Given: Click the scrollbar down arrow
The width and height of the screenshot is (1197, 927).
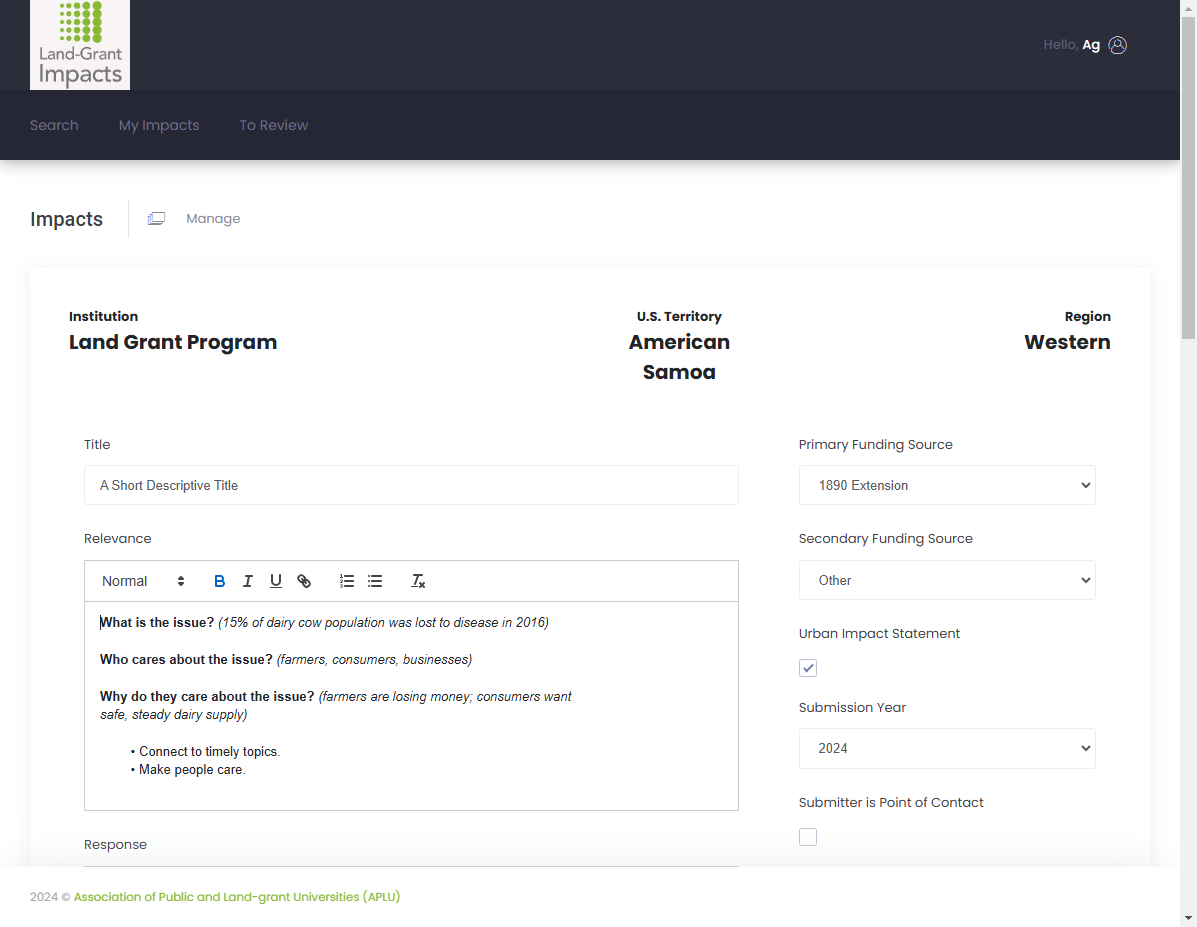Looking at the screenshot, I should (1189, 919).
